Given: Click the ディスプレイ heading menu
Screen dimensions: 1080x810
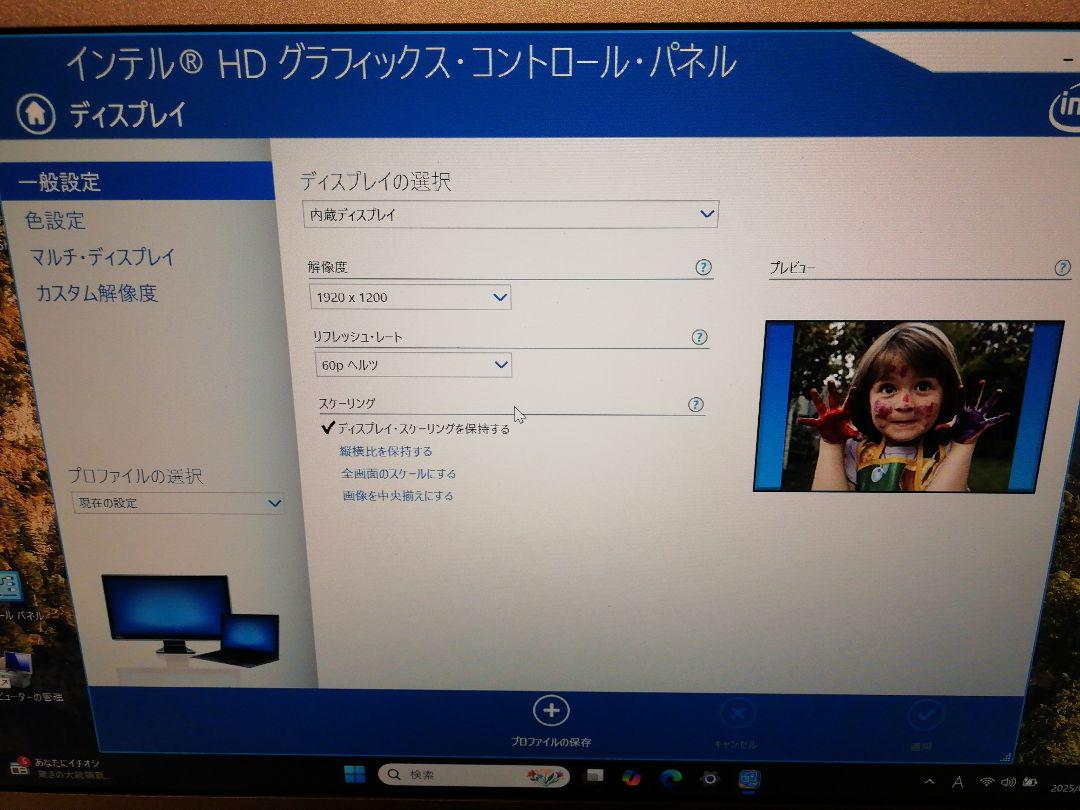Looking at the screenshot, I should coord(127,114).
